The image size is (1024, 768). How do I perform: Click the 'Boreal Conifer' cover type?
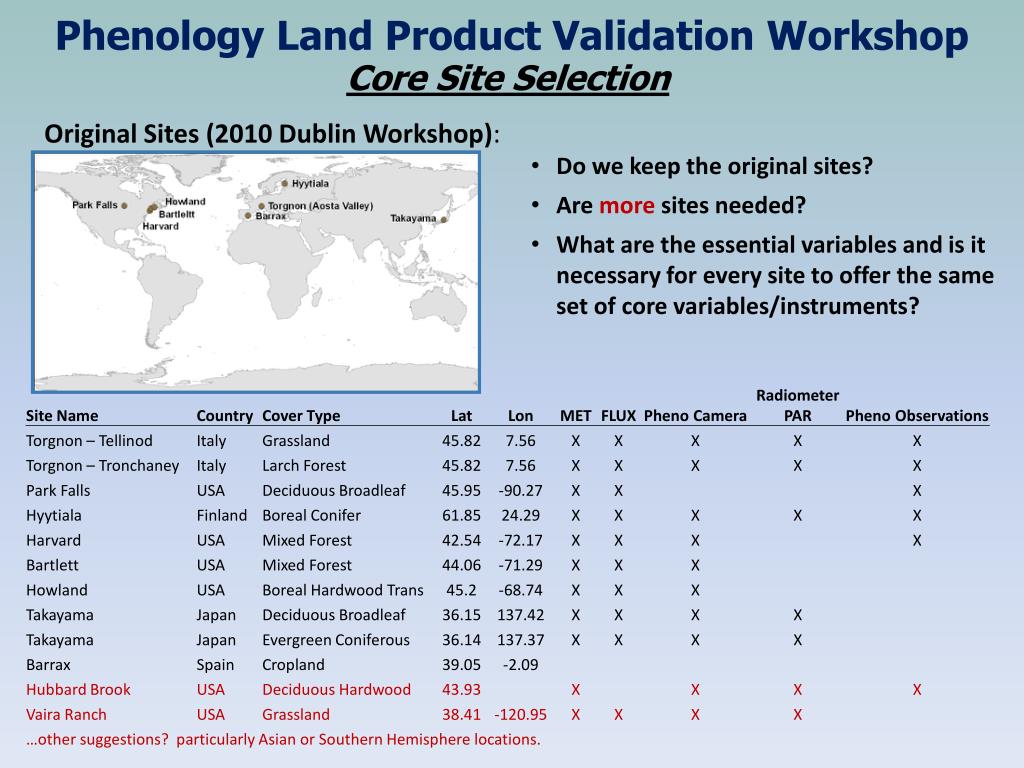(x=312, y=515)
